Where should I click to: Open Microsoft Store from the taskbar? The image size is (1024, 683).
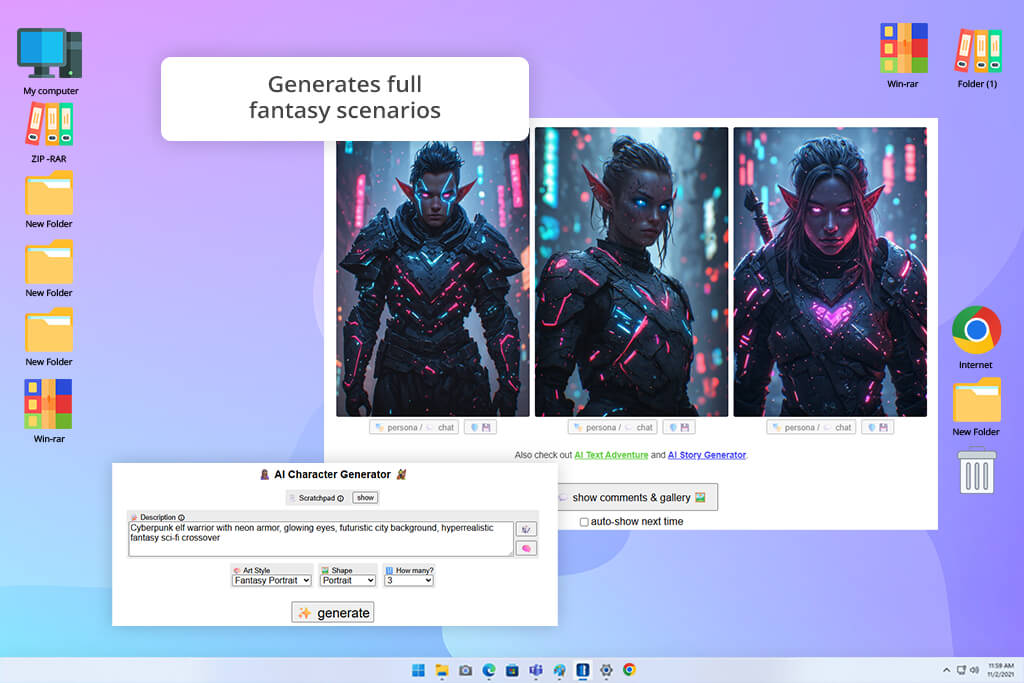click(x=512, y=670)
